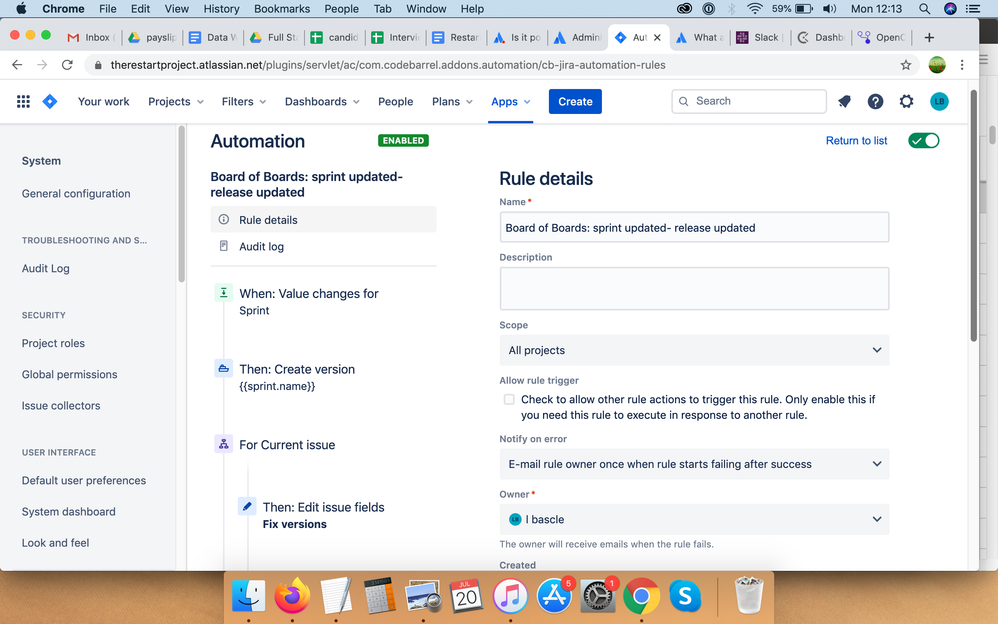
Task: Click the Description text area
Action: tap(694, 288)
